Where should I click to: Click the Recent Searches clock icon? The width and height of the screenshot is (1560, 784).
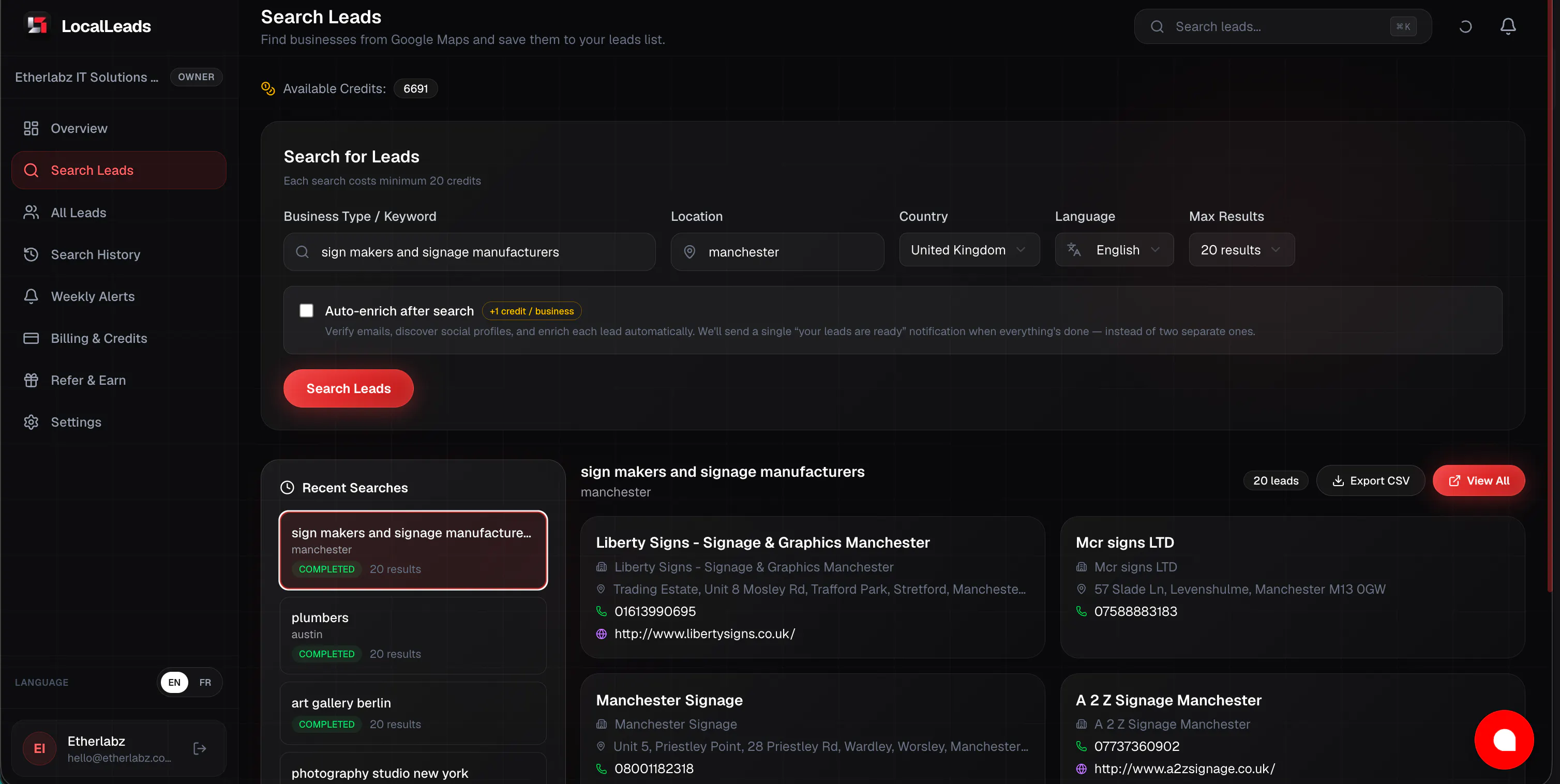(x=288, y=488)
